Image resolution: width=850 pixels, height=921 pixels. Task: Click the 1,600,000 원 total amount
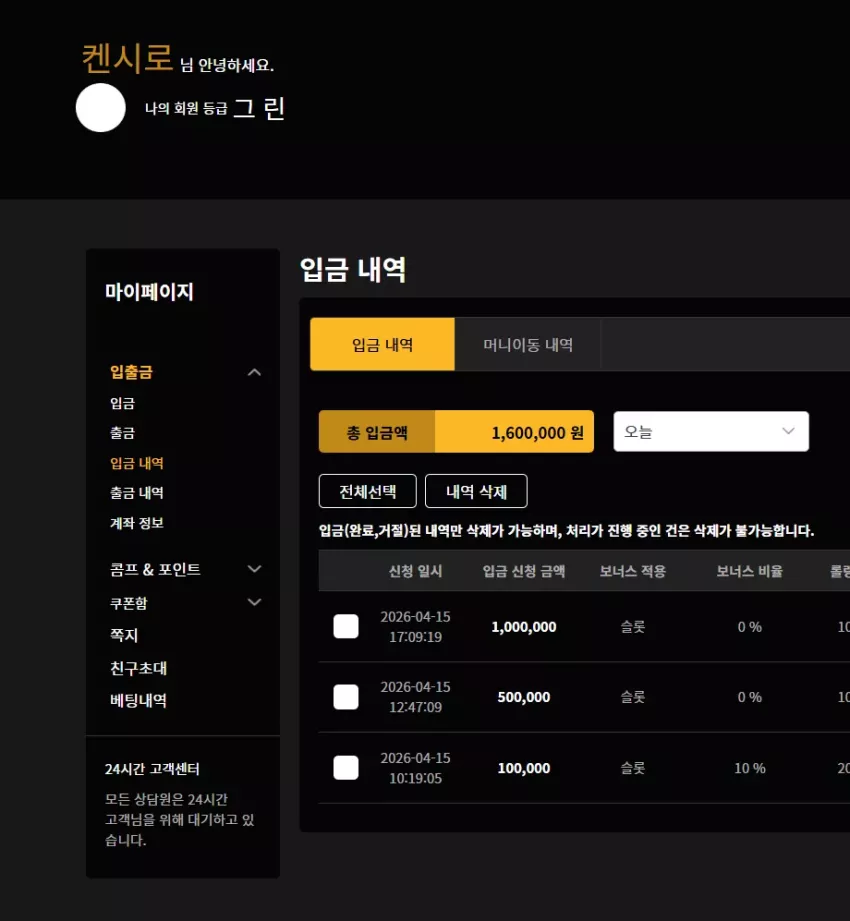pyautogui.click(x=537, y=433)
